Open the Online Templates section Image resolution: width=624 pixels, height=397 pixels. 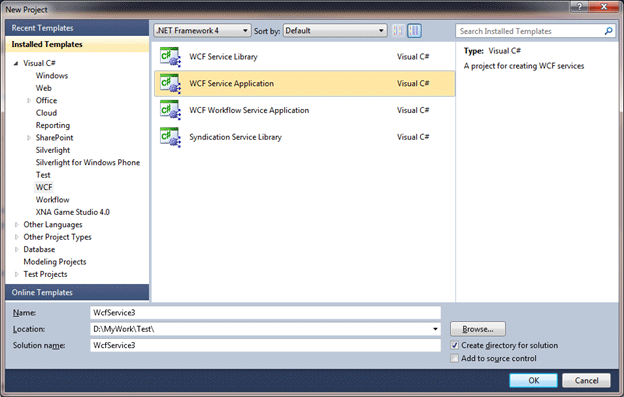(77, 292)
